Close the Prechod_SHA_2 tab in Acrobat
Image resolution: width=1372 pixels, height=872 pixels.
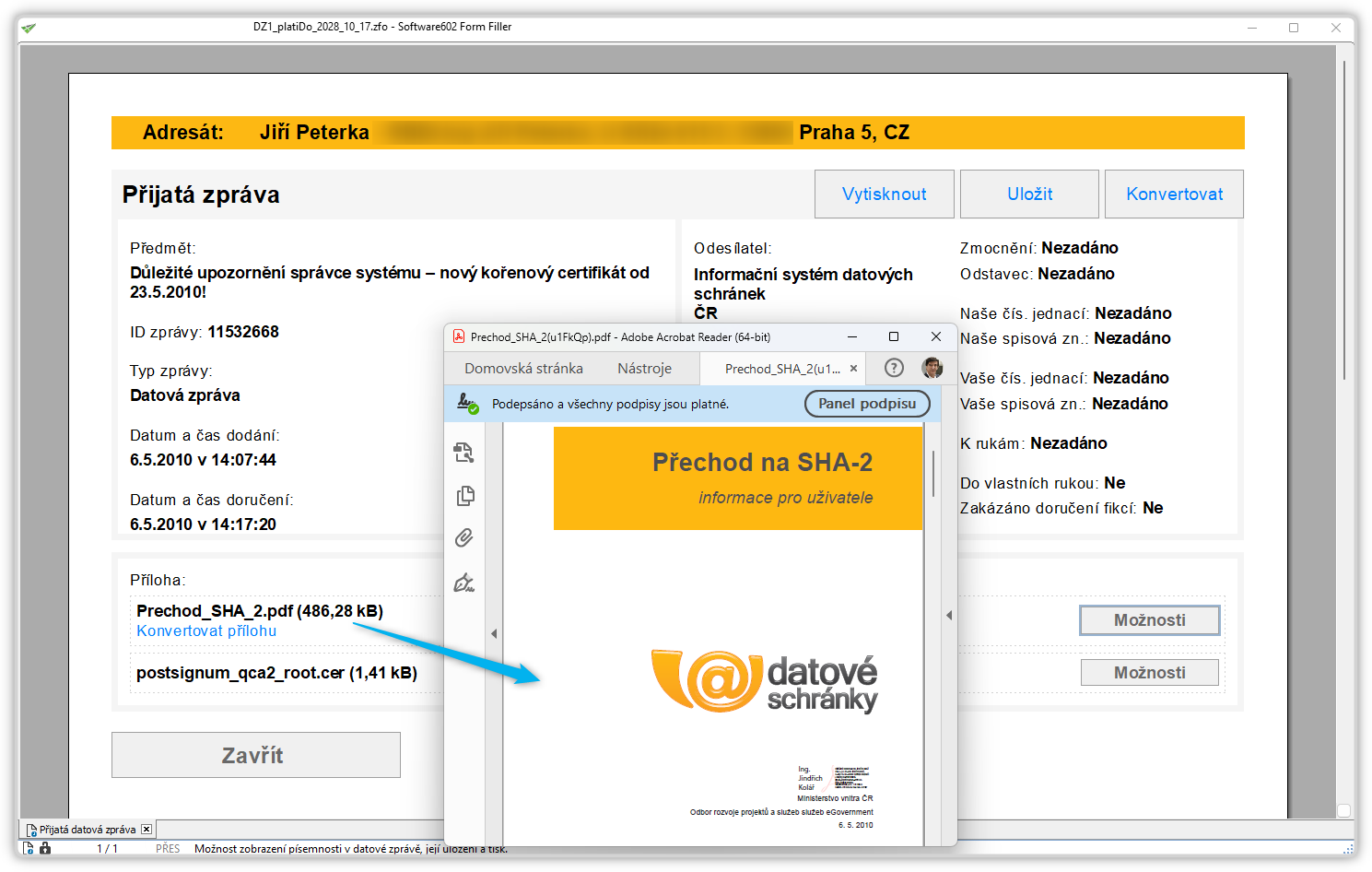pyautogui.click(x=853, y=369)
